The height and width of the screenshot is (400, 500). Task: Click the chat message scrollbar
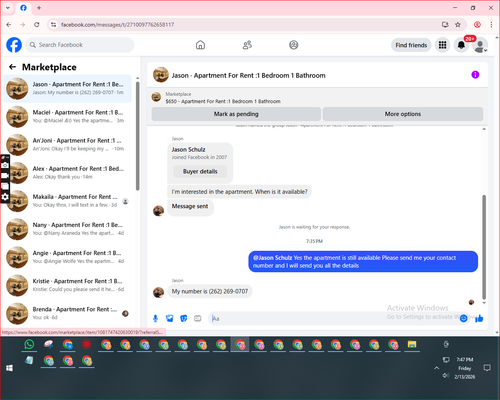tap(484, 247)
